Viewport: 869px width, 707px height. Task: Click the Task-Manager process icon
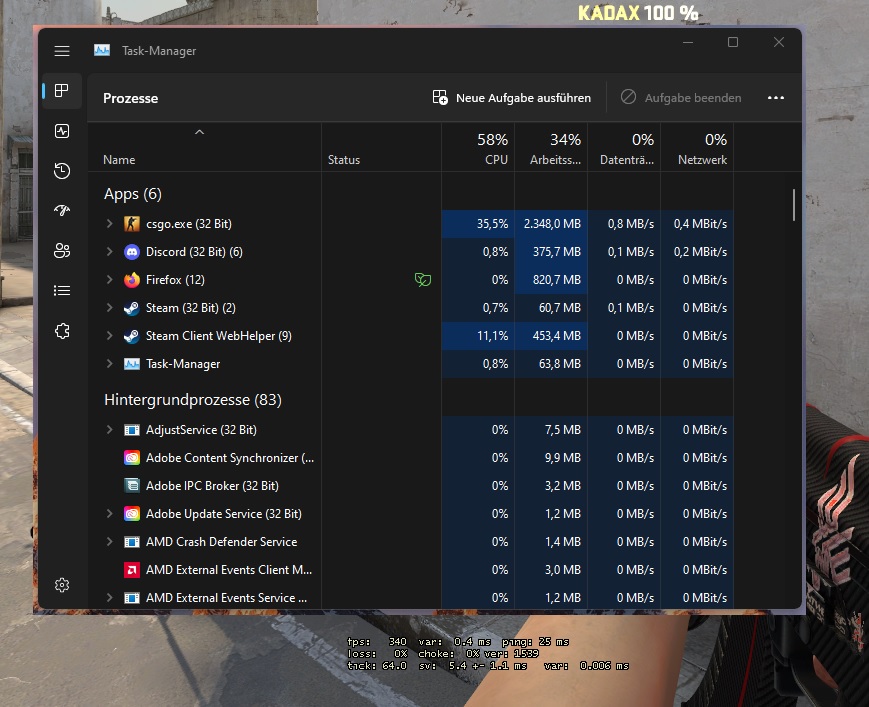(x=132, y=364)
